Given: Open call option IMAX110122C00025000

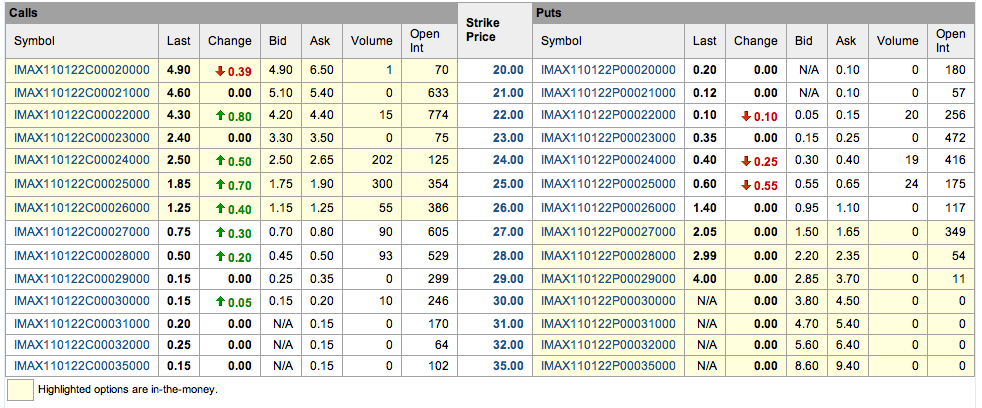Looking at the screenshot, I should (81, 185).
